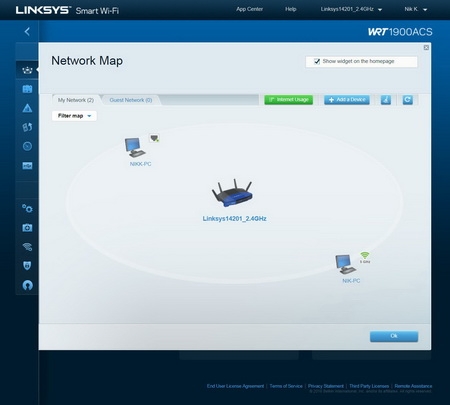
Task: Open the Network Map sidebar icon
Action: point(27,70)
